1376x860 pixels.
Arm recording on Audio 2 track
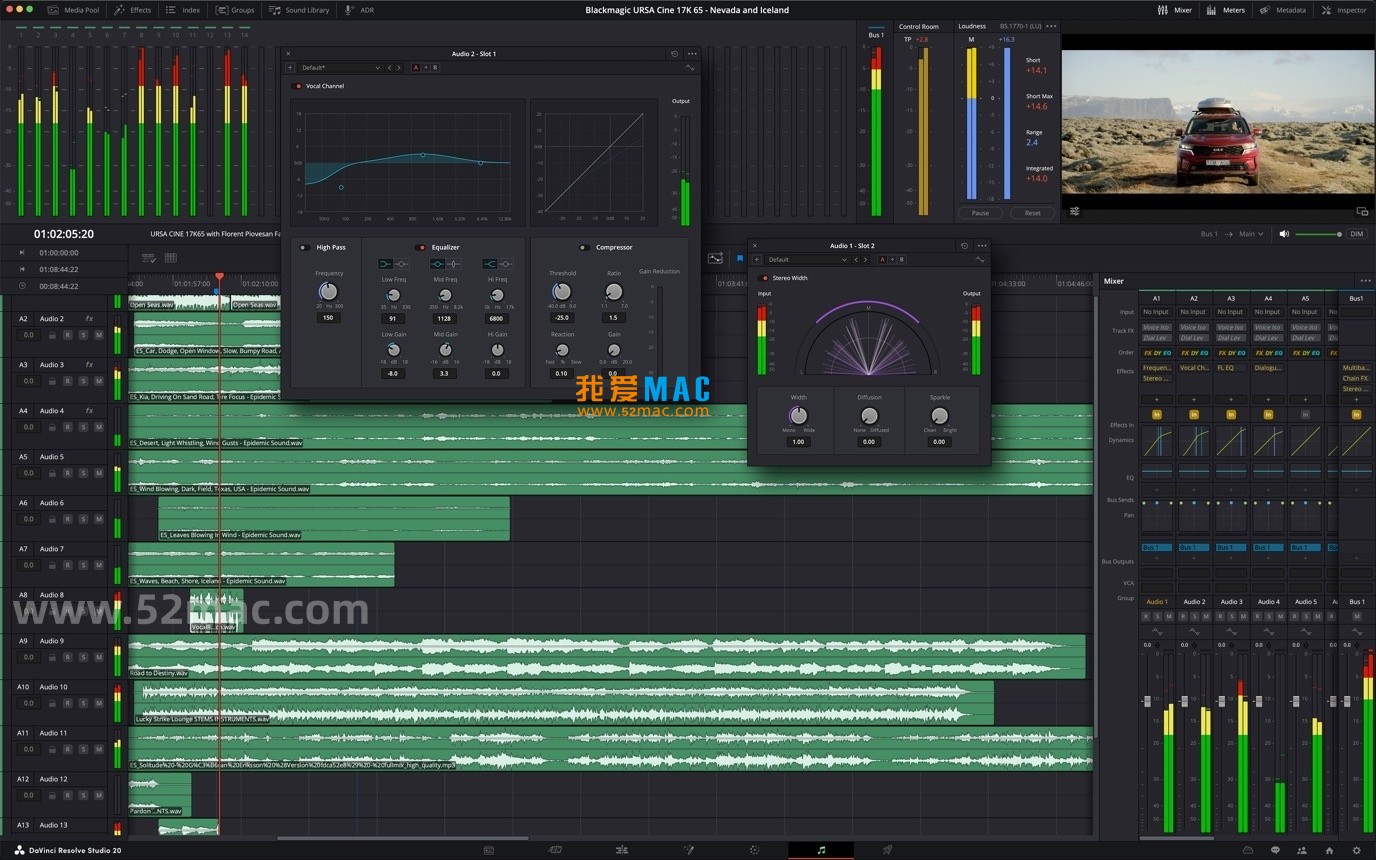coord(67,335)
